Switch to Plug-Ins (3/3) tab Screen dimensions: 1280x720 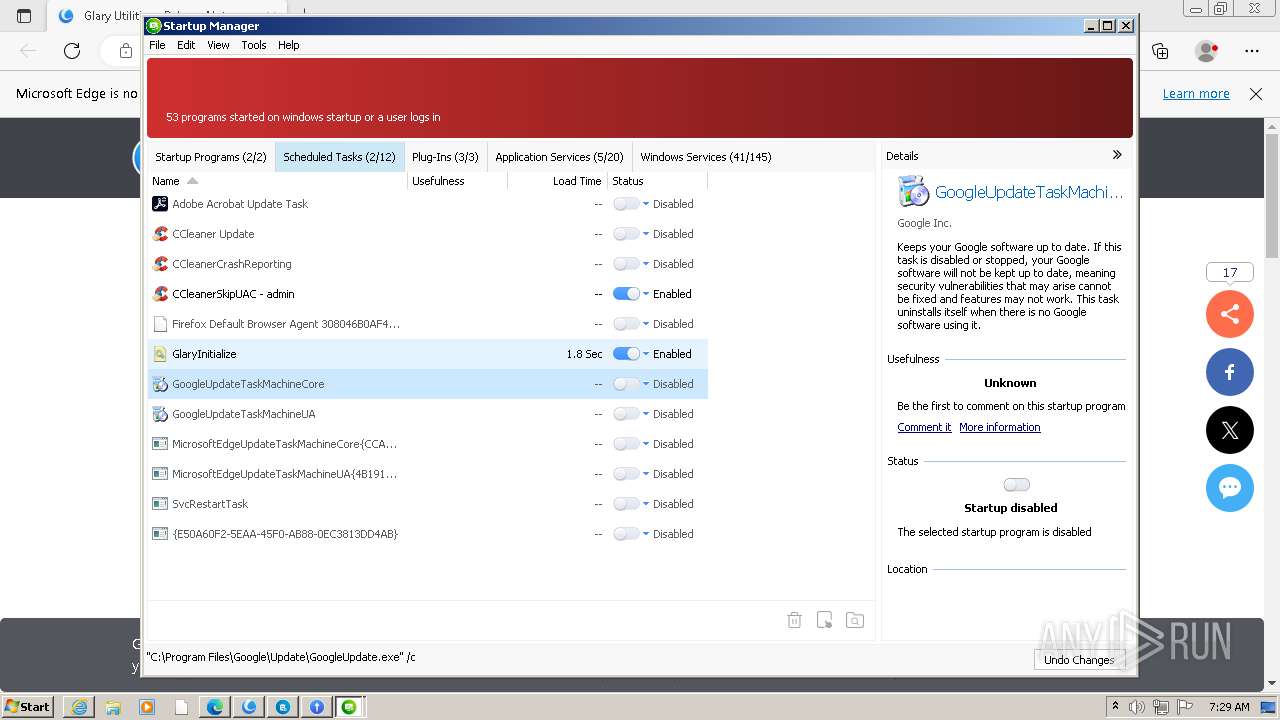445,157
